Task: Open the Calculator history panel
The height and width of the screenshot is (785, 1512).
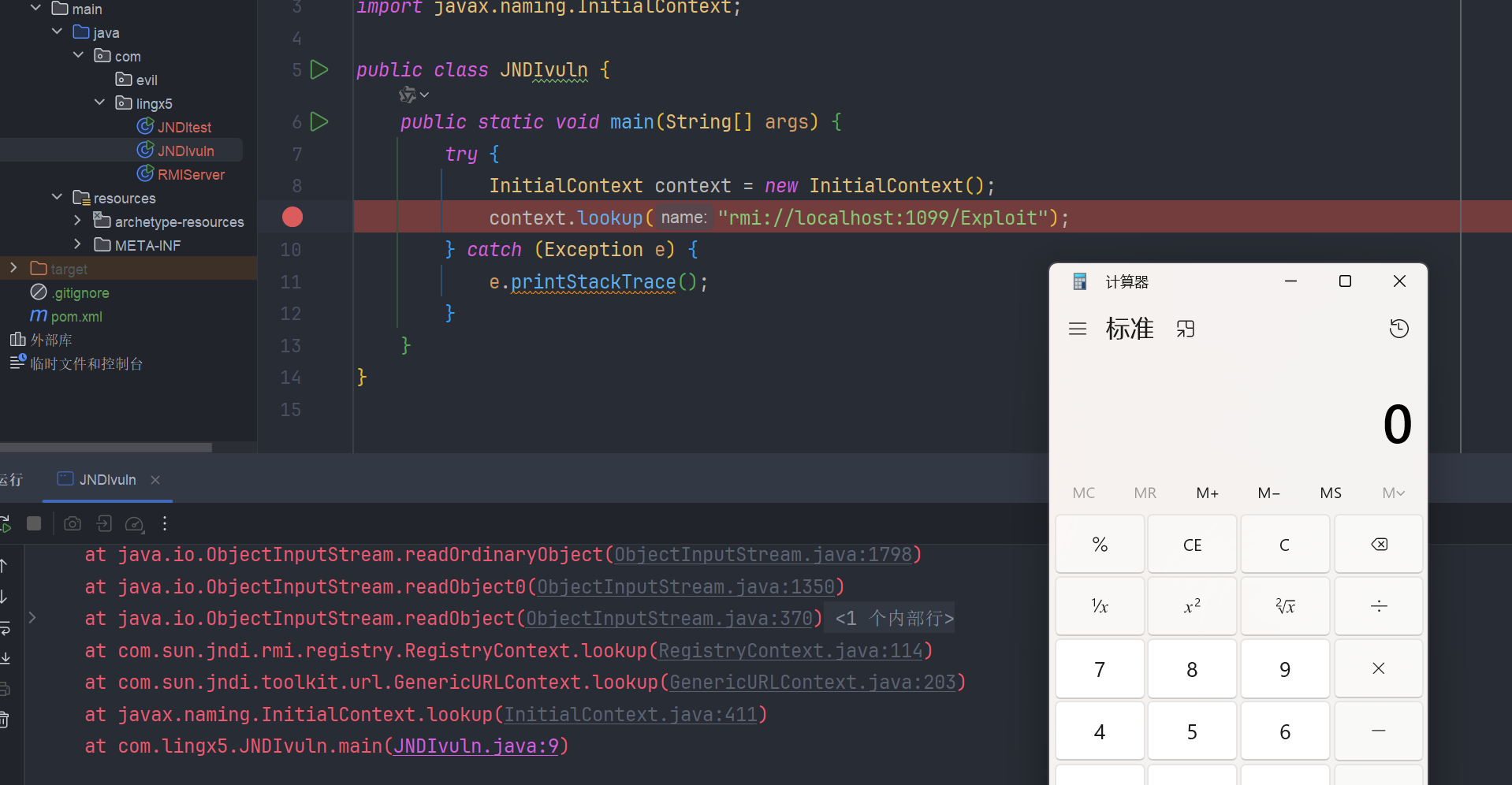Action: point(1399,329)
